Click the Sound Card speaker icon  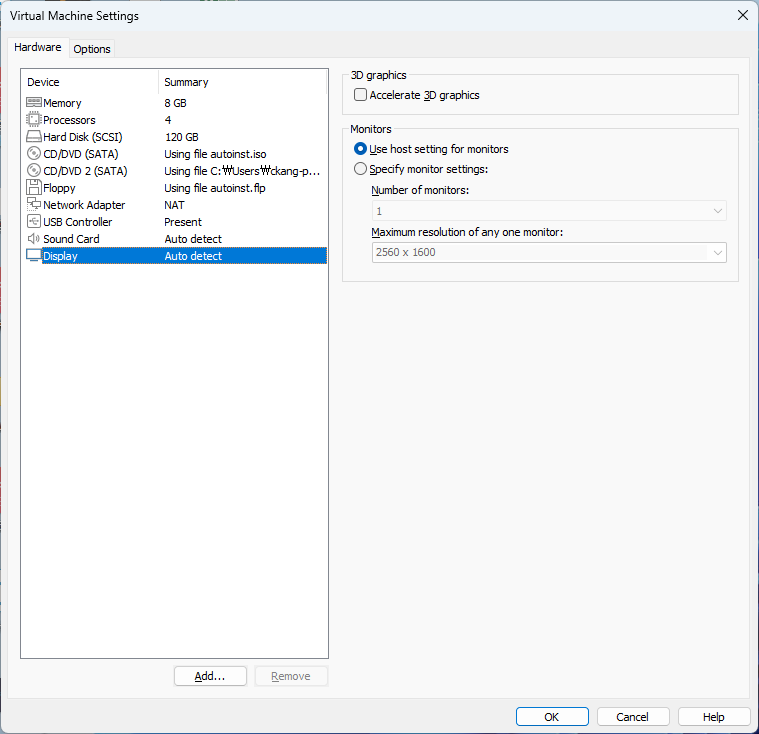pos(33,238)
